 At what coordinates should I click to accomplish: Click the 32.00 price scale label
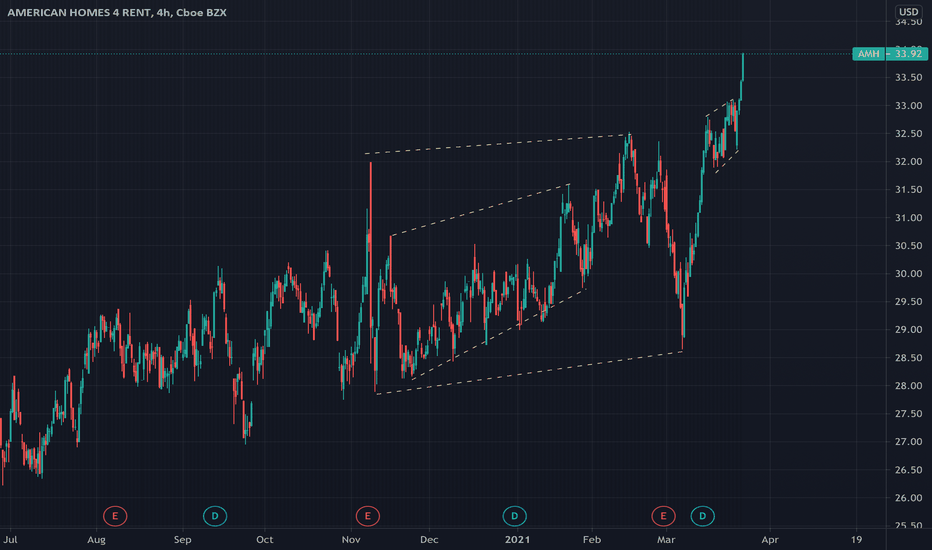click(909, 161)
